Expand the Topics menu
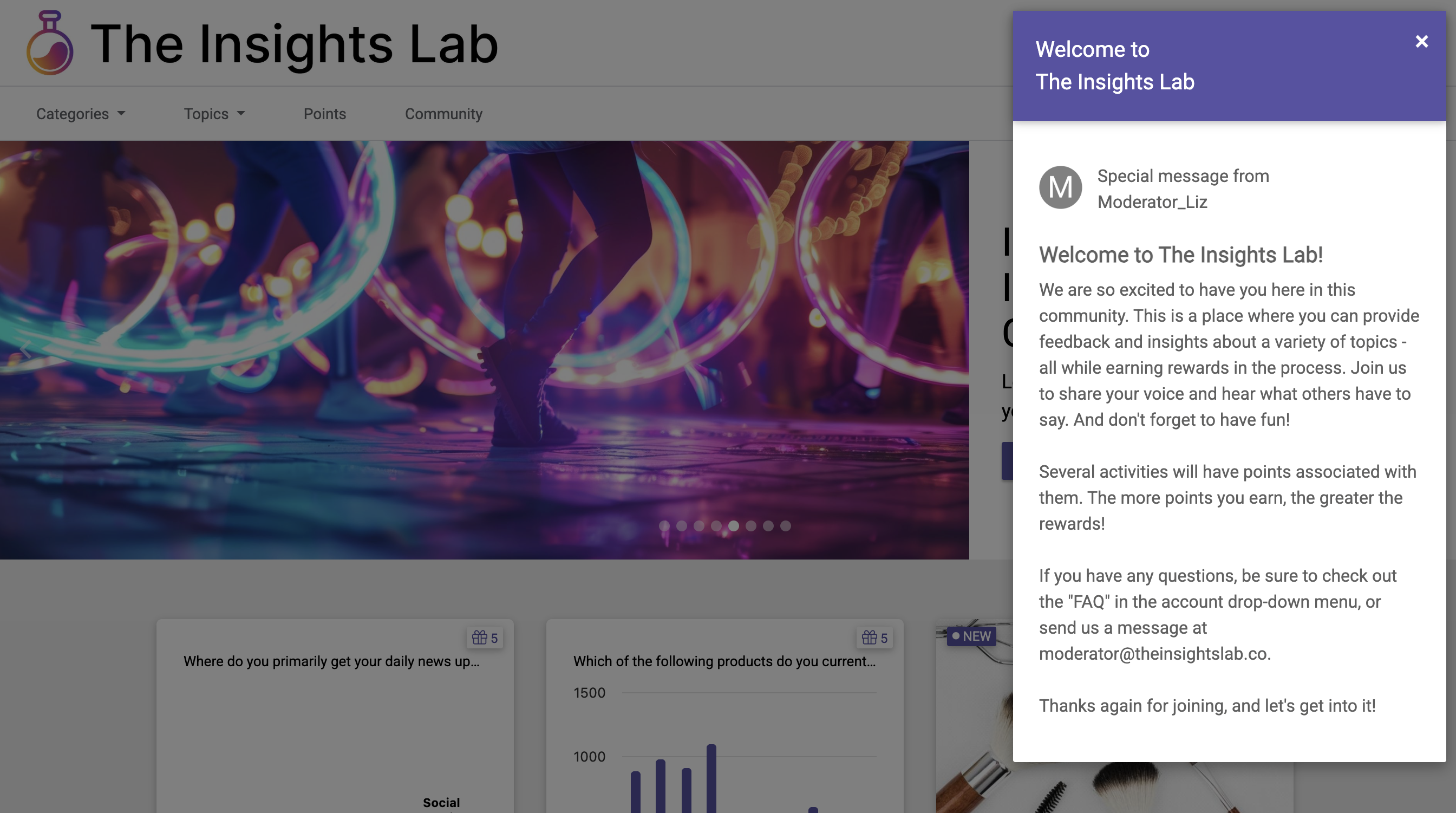 [214, 114]
